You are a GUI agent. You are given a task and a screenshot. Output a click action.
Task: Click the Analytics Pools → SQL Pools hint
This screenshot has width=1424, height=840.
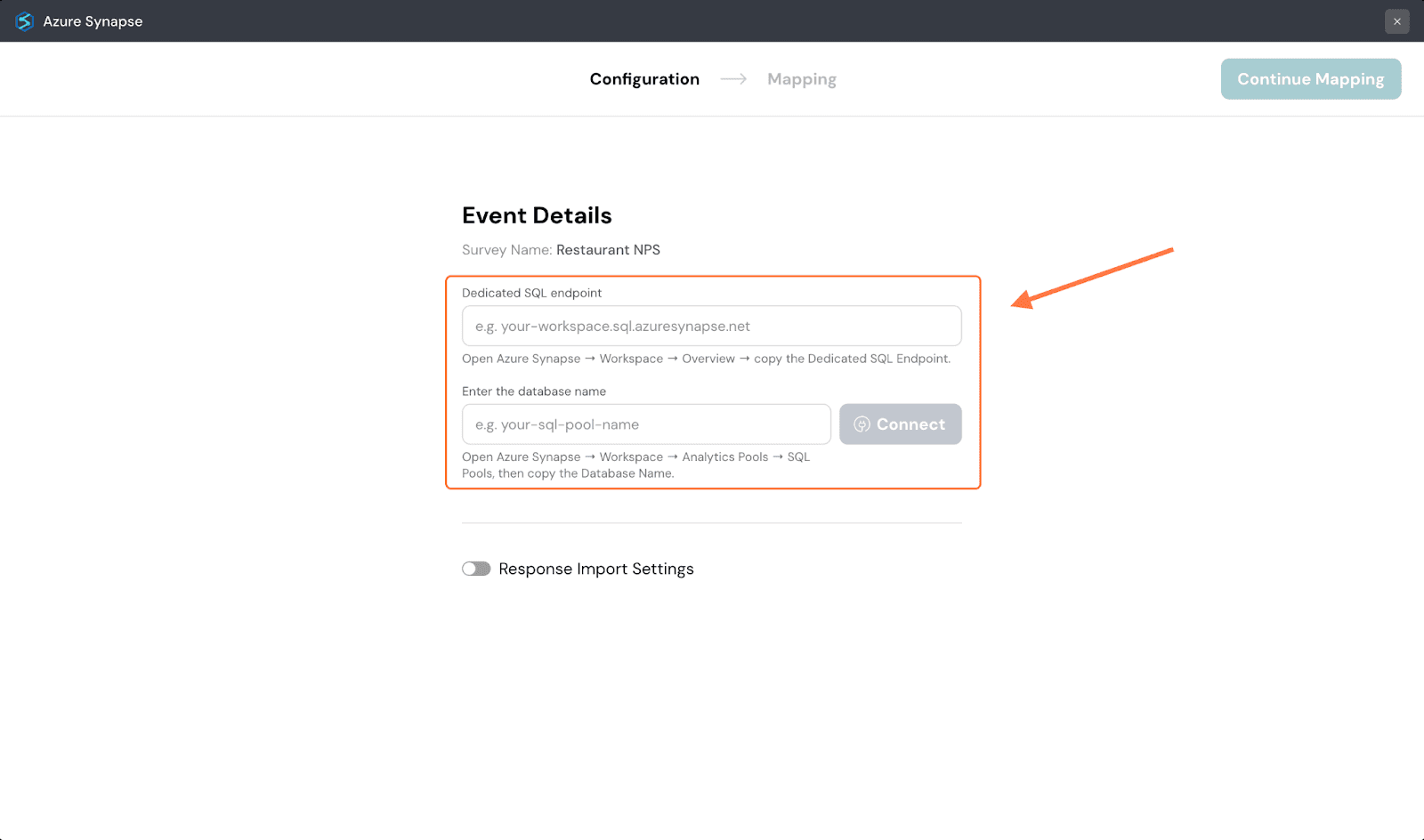[x=635, y=464]
